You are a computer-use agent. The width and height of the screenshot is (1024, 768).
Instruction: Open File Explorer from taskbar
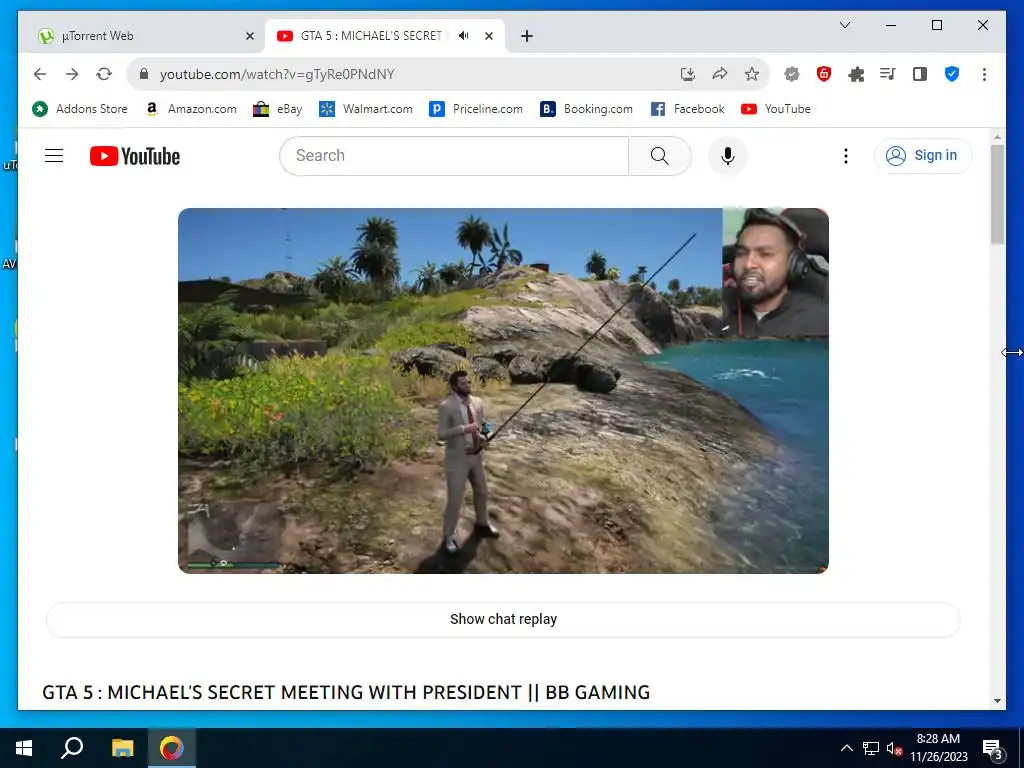[x=122, y=748]
